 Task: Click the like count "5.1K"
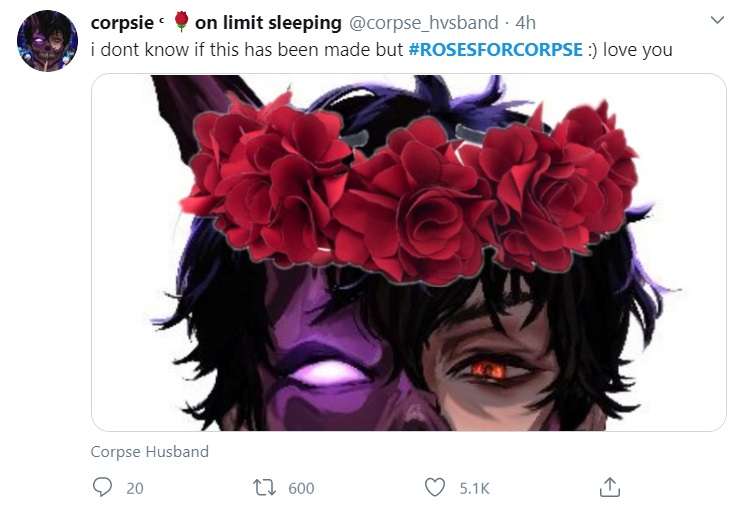coord(474,488)
